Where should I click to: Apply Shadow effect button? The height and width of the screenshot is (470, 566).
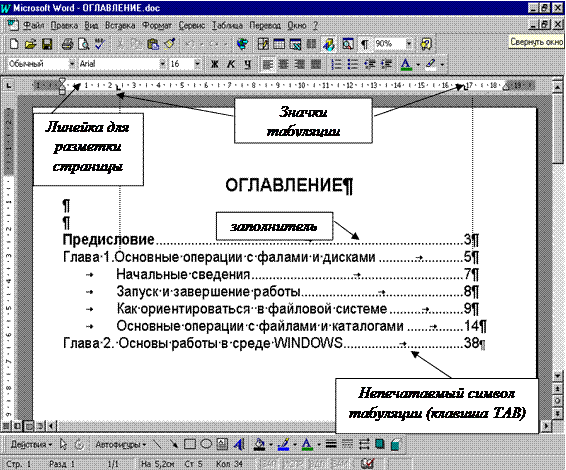(380, 444)
